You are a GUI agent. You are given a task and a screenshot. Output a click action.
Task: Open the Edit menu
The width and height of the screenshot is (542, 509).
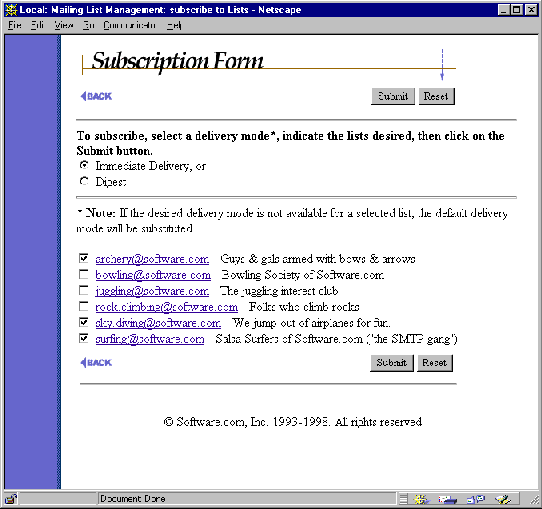pos(37,25)
